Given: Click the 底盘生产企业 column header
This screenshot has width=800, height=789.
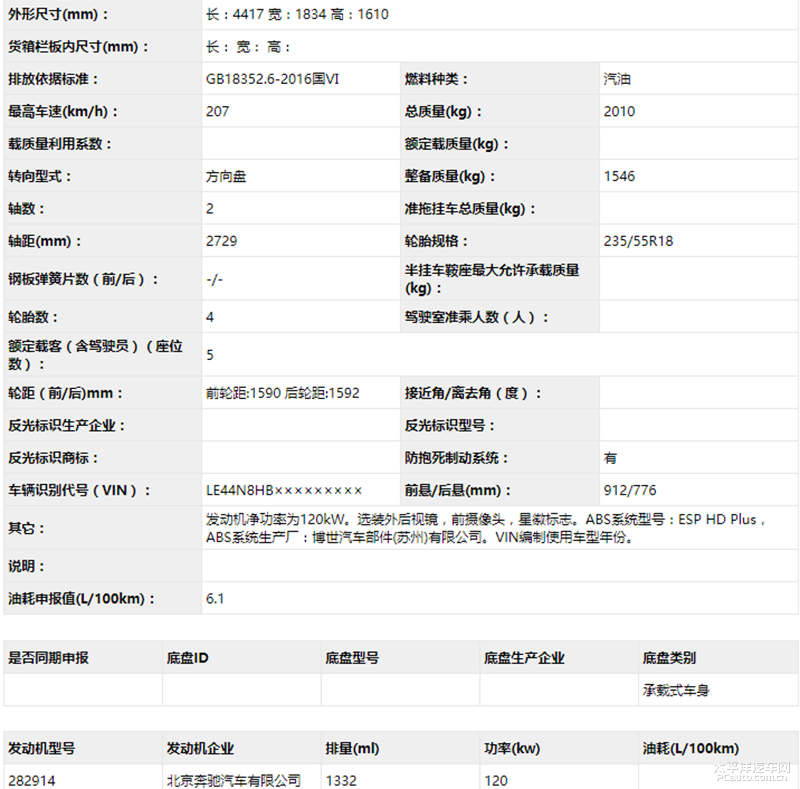Looking at the screenshot, I should pyautogui.click(x=524, y=658).
